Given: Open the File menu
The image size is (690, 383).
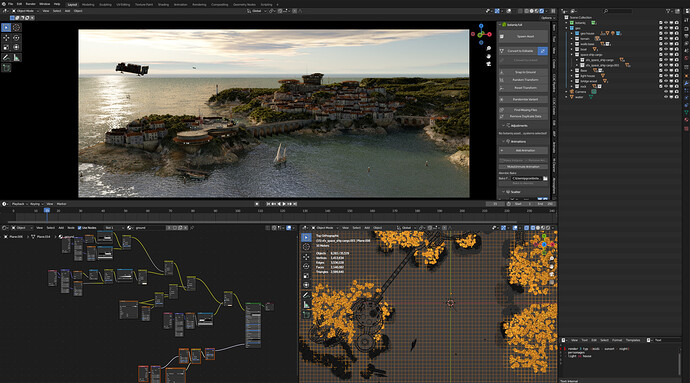Looking at the screenshot, I should [11, 4].
